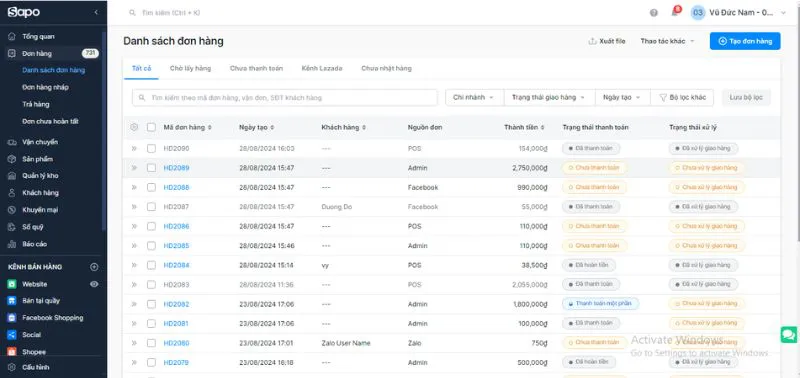This screenshot has width=800, height=378.
Task: Tick checkbox for order HD2087
Action: 151,207
